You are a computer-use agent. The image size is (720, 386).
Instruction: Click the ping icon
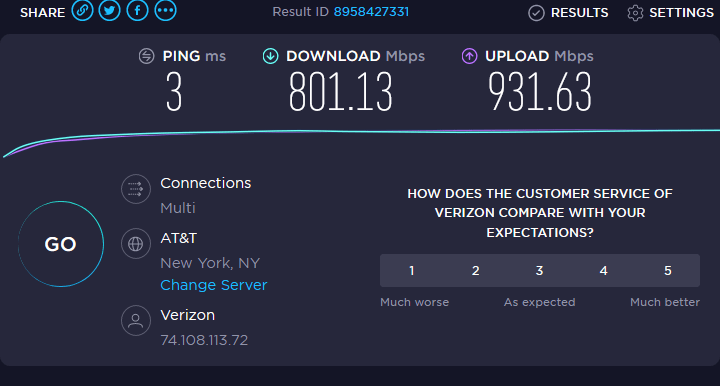(146, 56)
